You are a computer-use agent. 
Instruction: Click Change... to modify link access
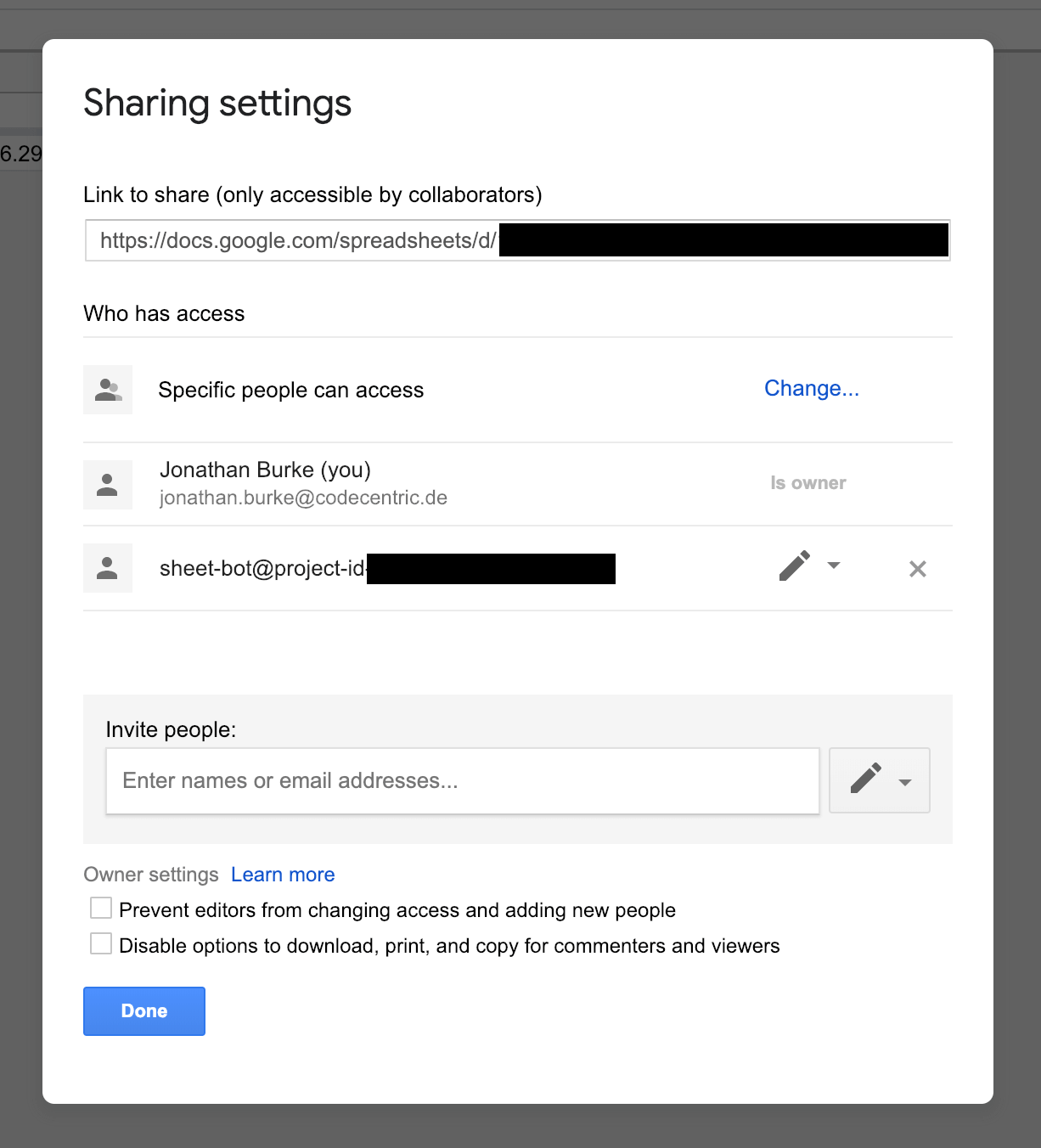tap(811, 389)
